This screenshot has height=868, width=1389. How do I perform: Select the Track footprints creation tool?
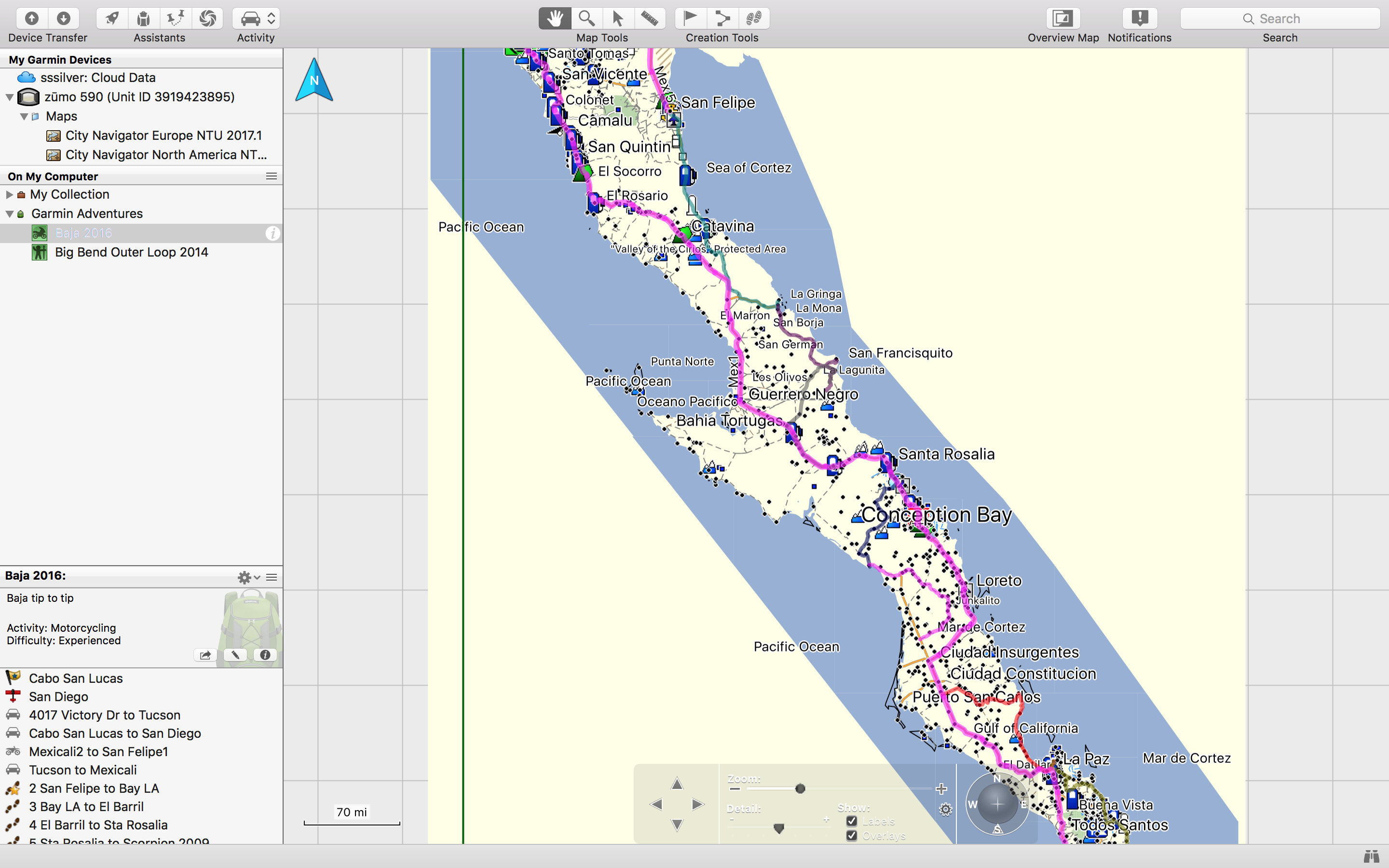[x=754, y=18]
